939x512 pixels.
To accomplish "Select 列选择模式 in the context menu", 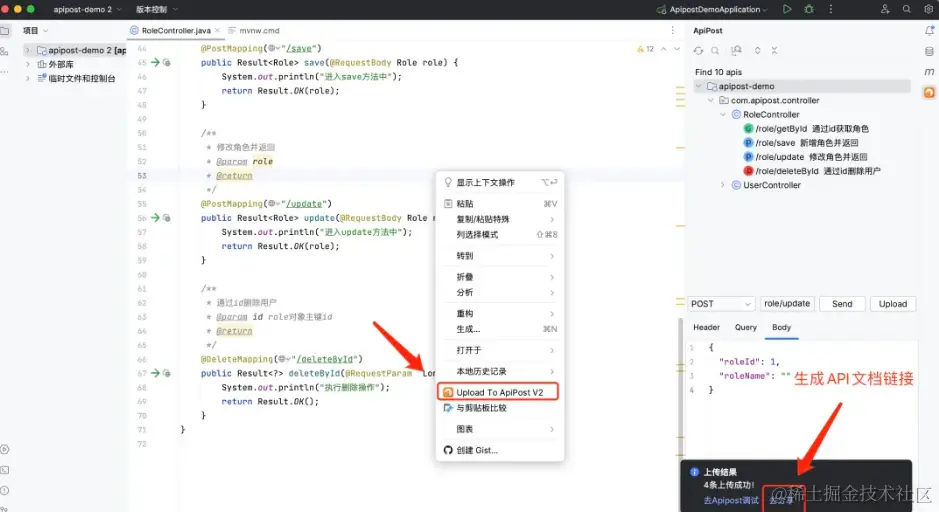I will pos(500,235).
